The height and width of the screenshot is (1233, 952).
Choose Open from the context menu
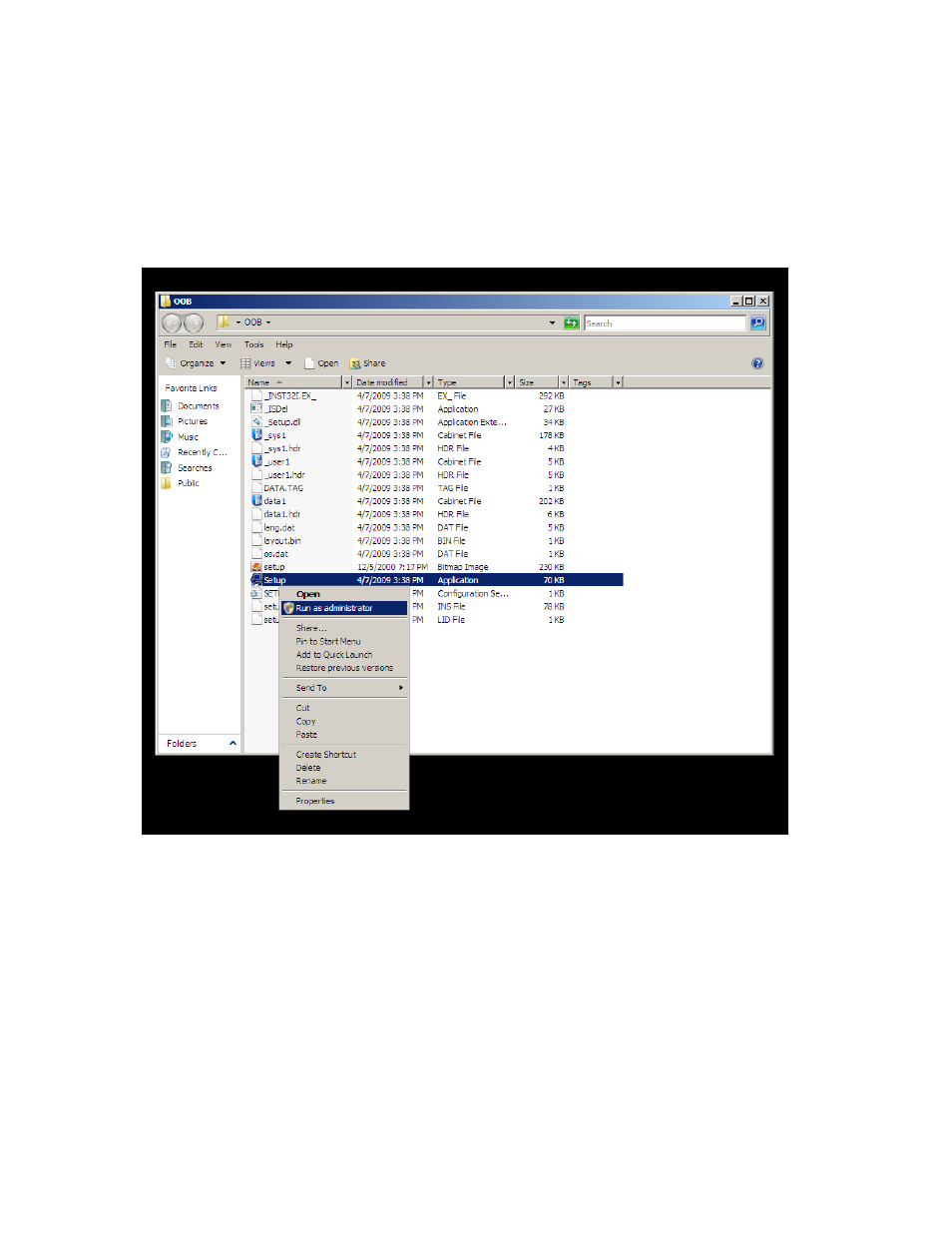[x=344, y=594]
